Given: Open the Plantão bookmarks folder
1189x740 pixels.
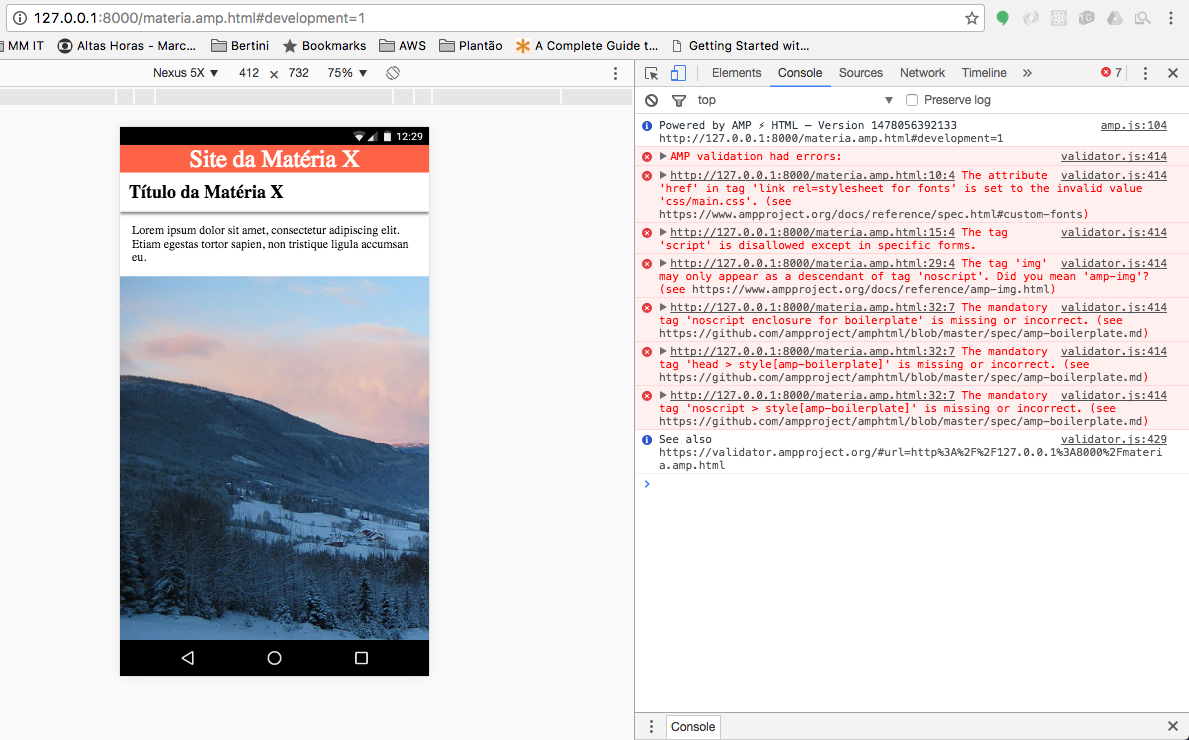Looking at the screenshot, I should pos(470,45).
